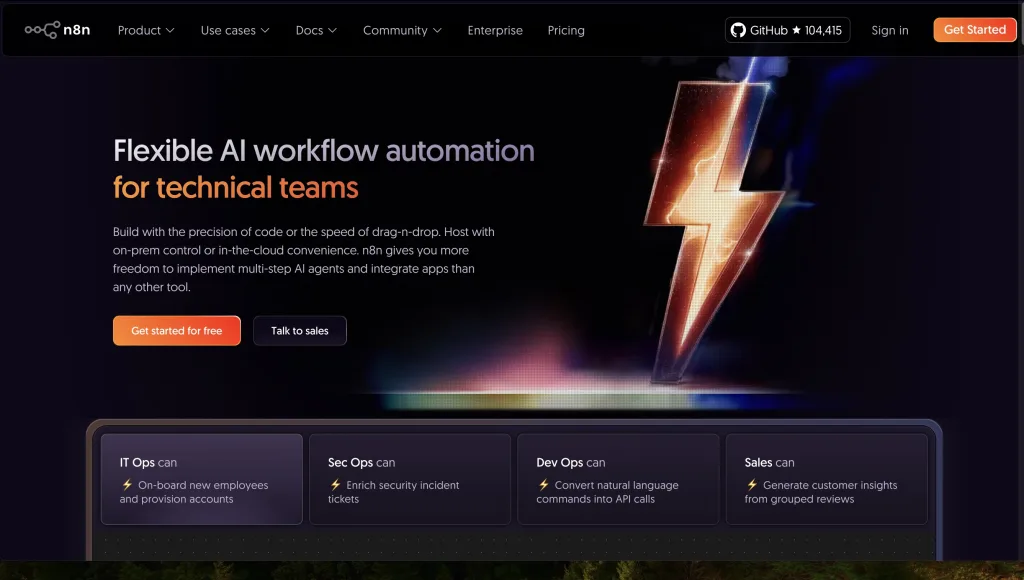Viewport: 1024px width, 580px height.
Task: Click paragraph starting 'Build with the precision'
Action: [x=304, y=259]
